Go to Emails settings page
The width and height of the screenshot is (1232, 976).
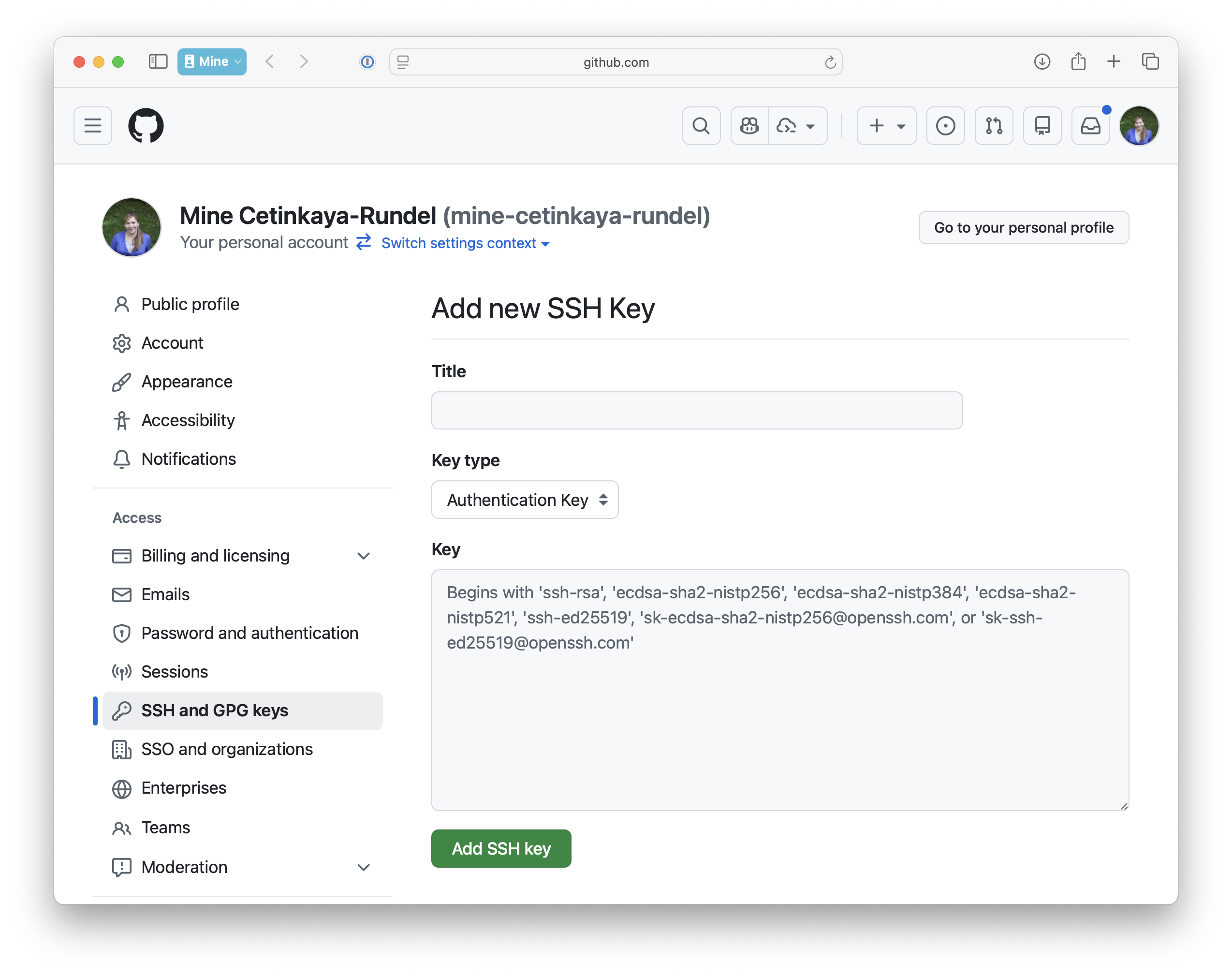point(165,594)
